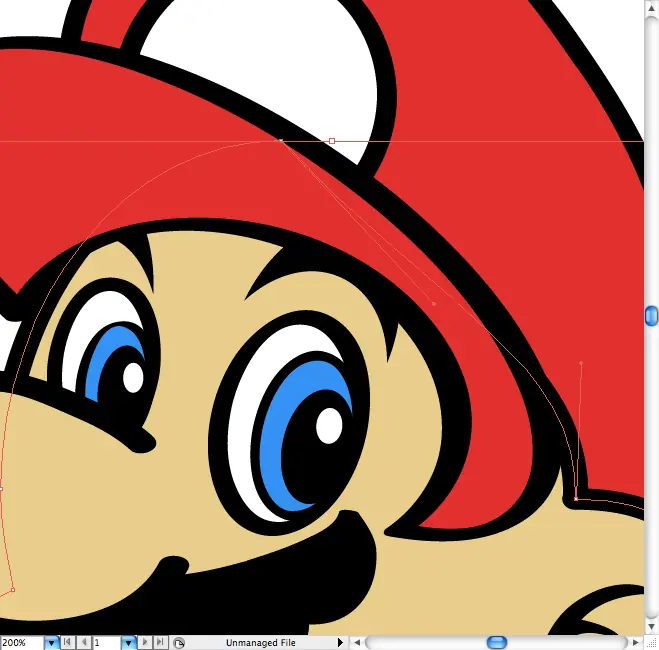The height and width of the screenshot is (650, 659).
Task: Click the vertical scrollbar down arrow
Action: (651, 627)
